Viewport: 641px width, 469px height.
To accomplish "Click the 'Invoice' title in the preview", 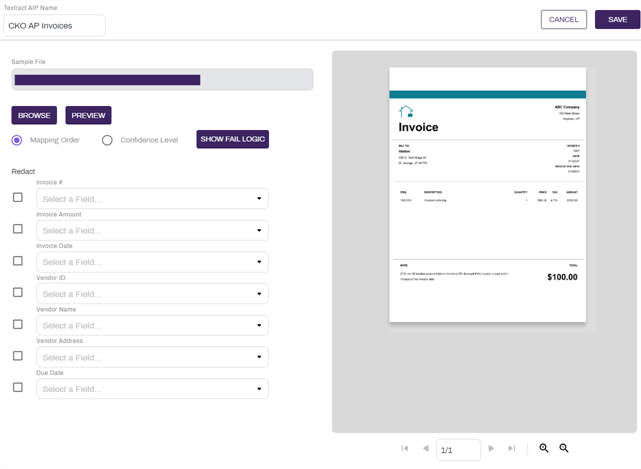I will coord(418,127).
